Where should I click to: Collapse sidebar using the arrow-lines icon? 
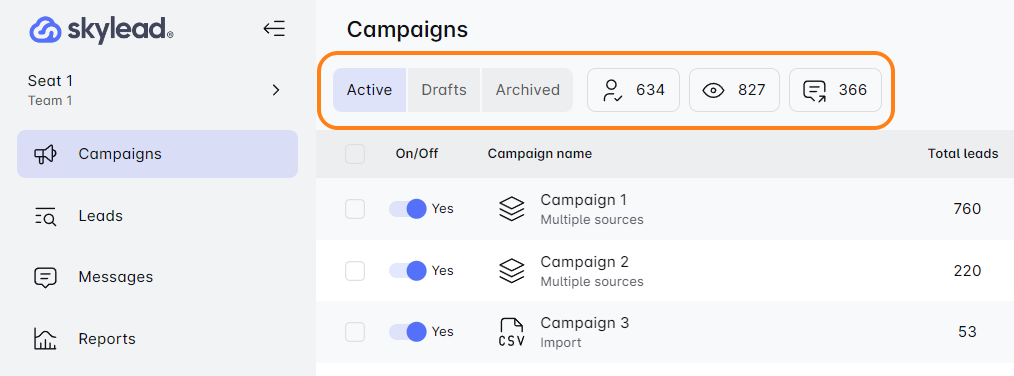pyautogui.click(x=274, y=29)
